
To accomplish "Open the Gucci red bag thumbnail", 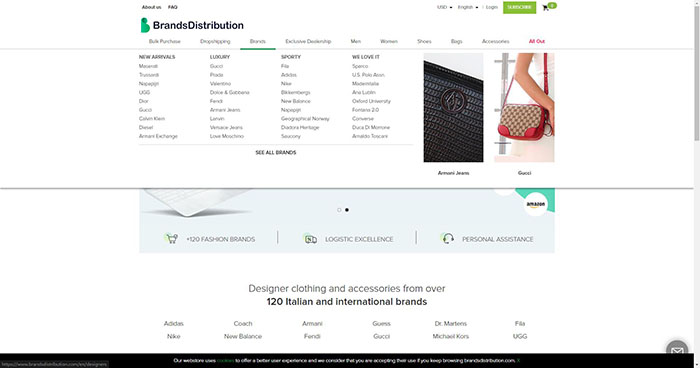I will click(524, 108).
